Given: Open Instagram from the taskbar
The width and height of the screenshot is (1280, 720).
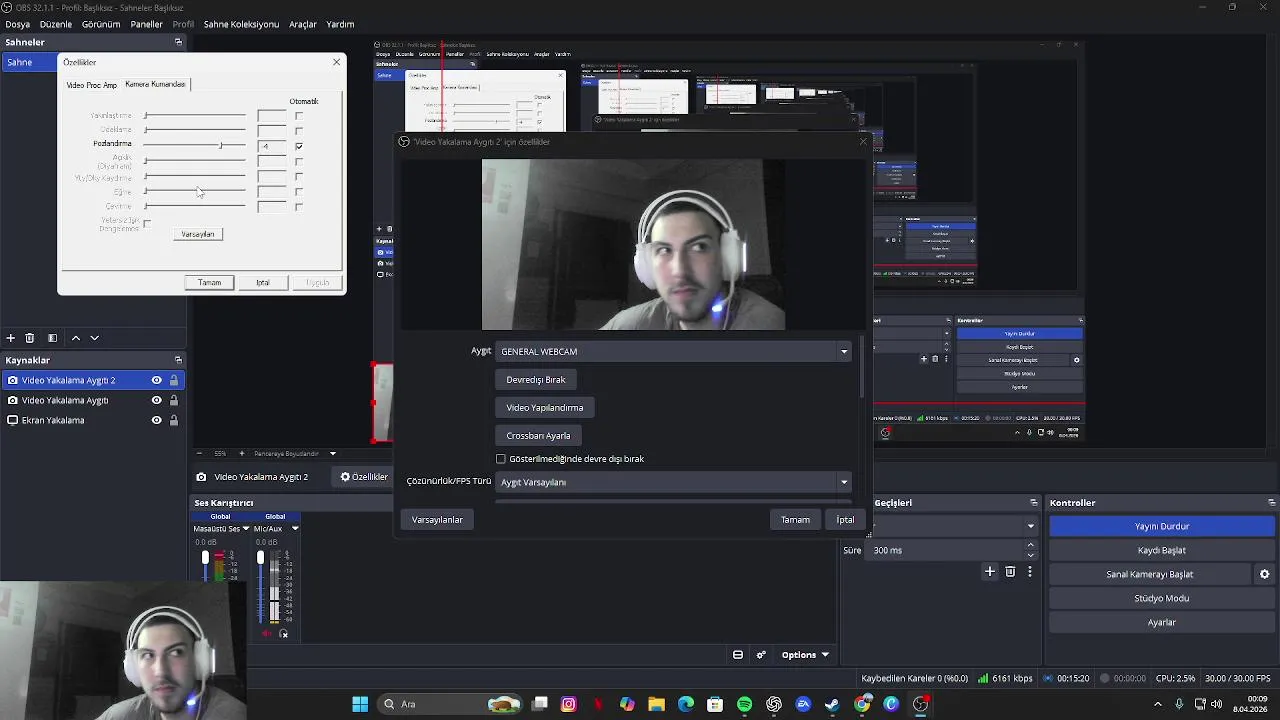Looking at the screenshot, I should pos(569,704).
